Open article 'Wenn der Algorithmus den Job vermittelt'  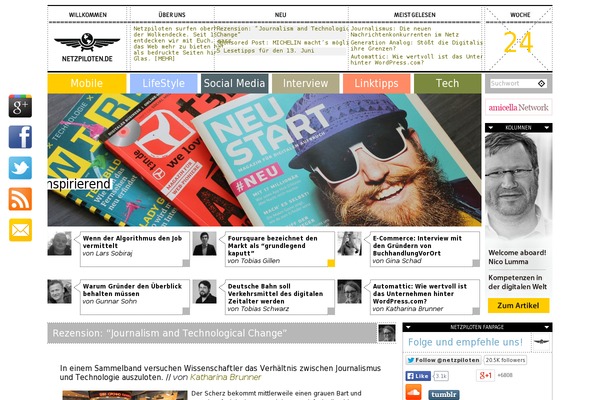(x=132, y=242)
